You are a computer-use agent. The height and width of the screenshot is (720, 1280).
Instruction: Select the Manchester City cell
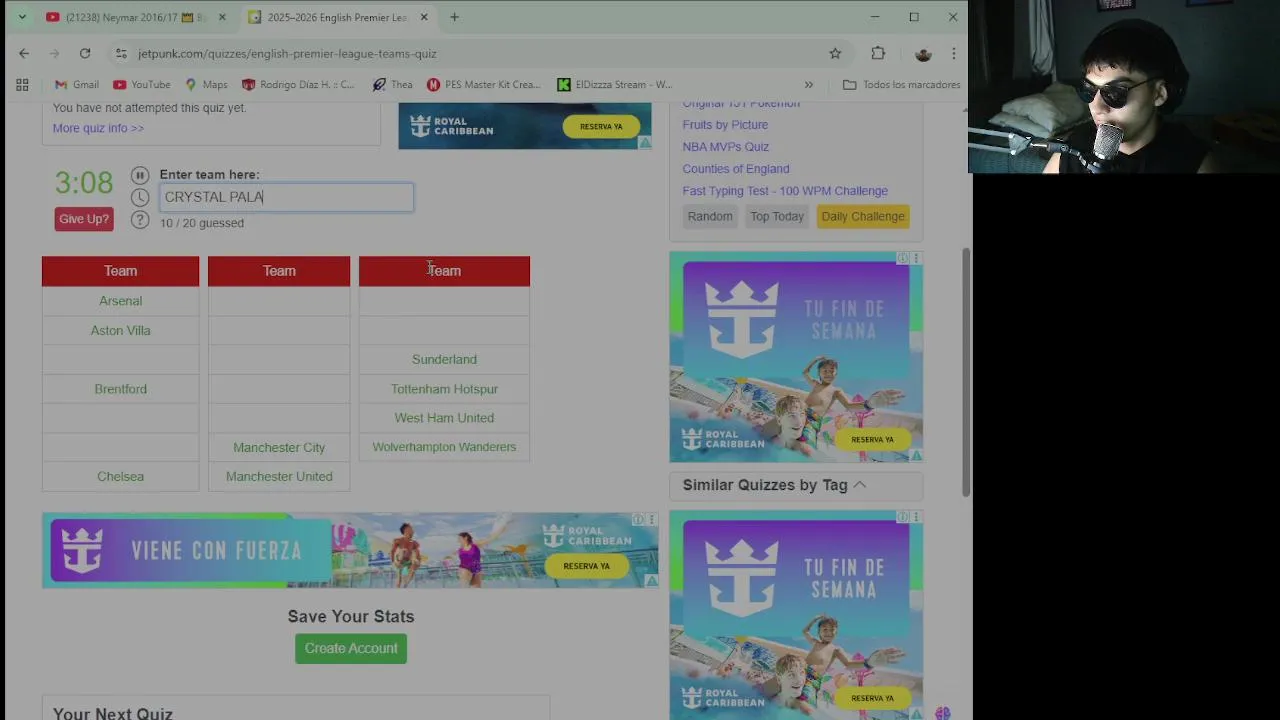coord(279,447)
